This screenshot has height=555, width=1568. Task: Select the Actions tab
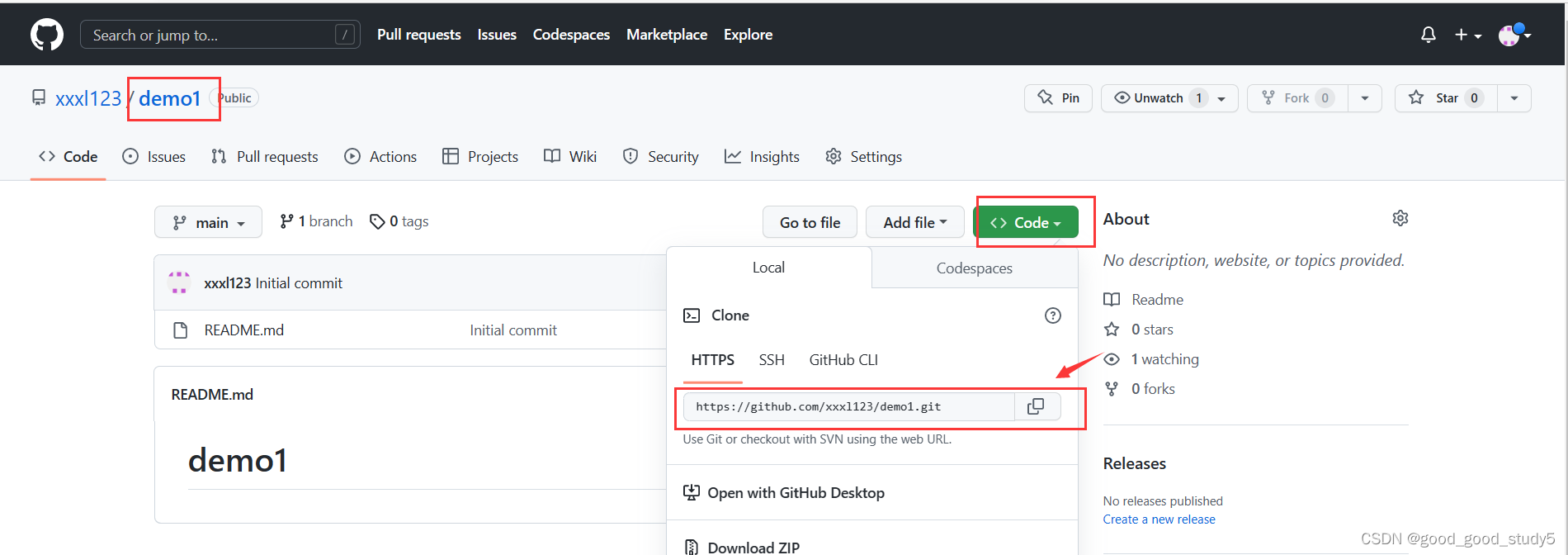pos(380,157)
